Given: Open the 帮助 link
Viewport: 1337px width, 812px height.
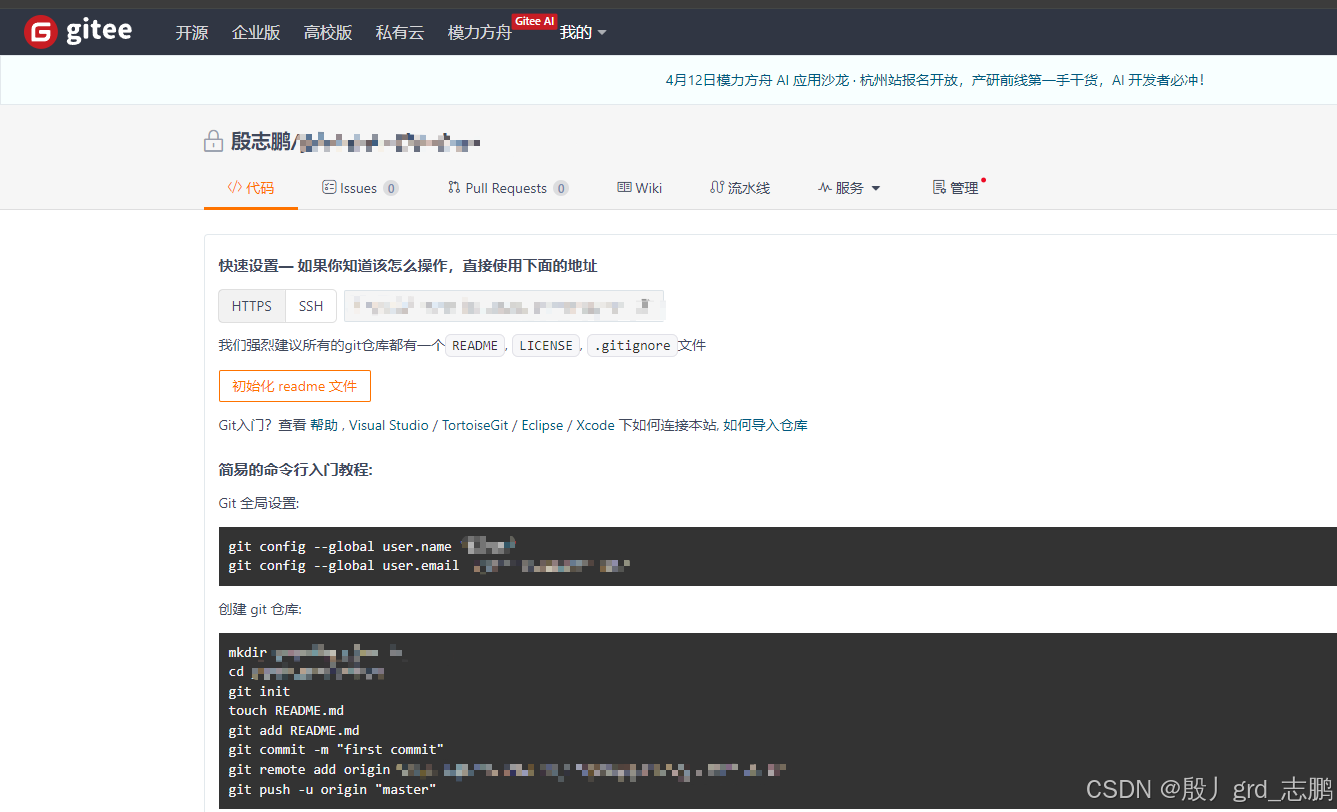Looking at the screenshot, I should coord(324,425).
